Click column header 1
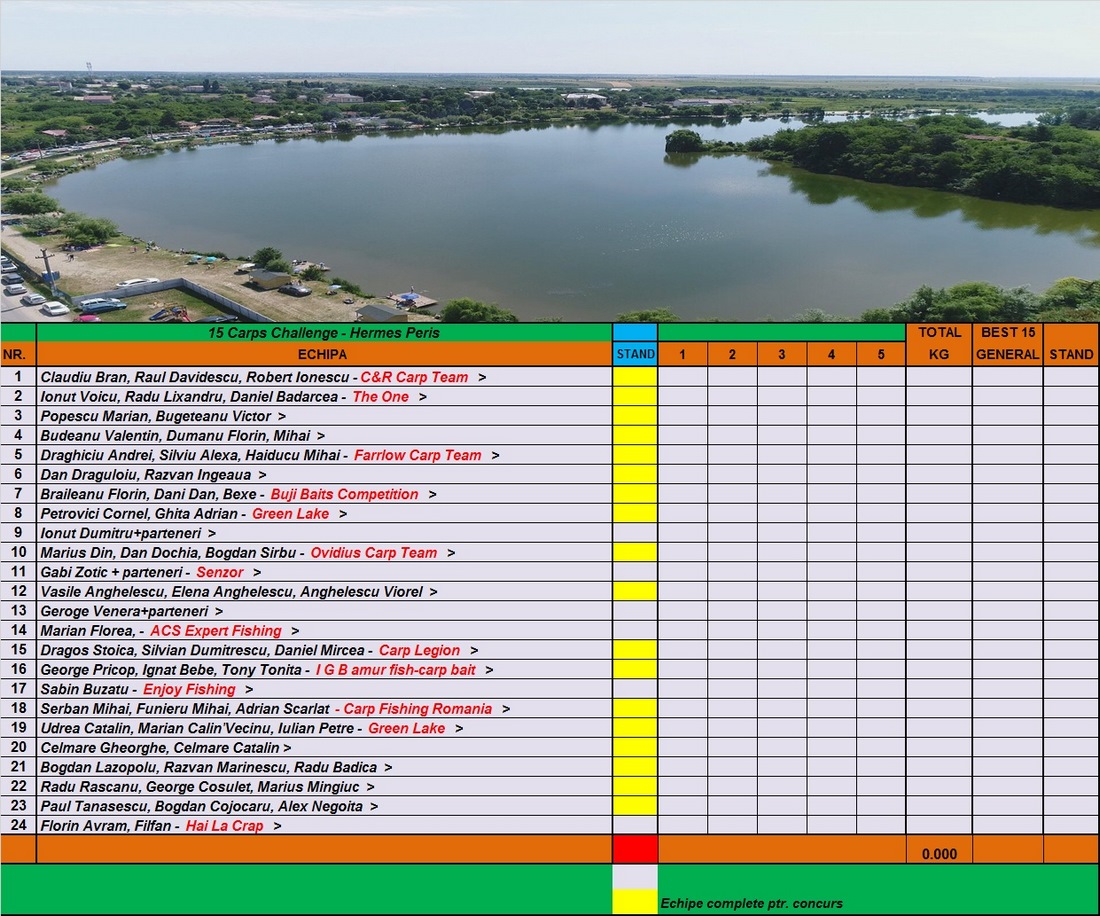The width and height of the screenshot is (1100, 916). click(683, 354)
